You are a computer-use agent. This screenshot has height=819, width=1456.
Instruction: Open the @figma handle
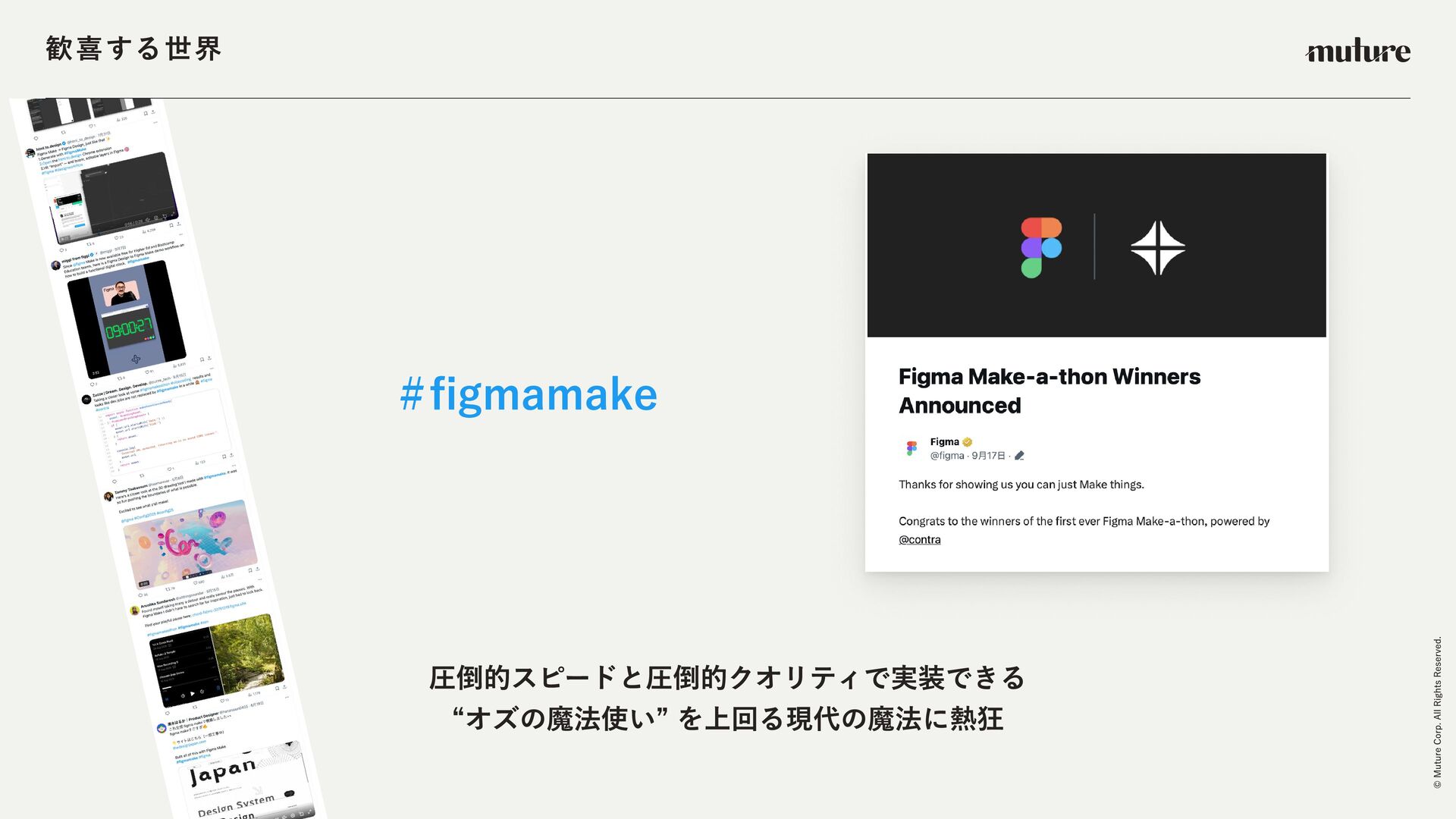pyautogui.click(x=947, y=456)
